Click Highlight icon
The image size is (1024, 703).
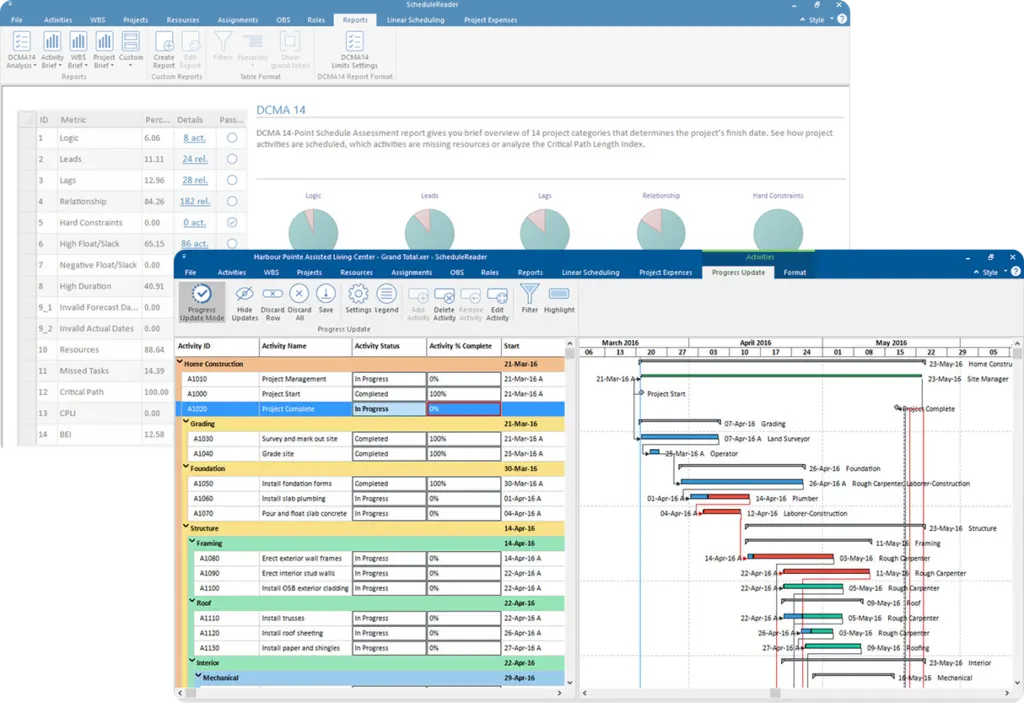pyautogui.click(x=559, y=300)
